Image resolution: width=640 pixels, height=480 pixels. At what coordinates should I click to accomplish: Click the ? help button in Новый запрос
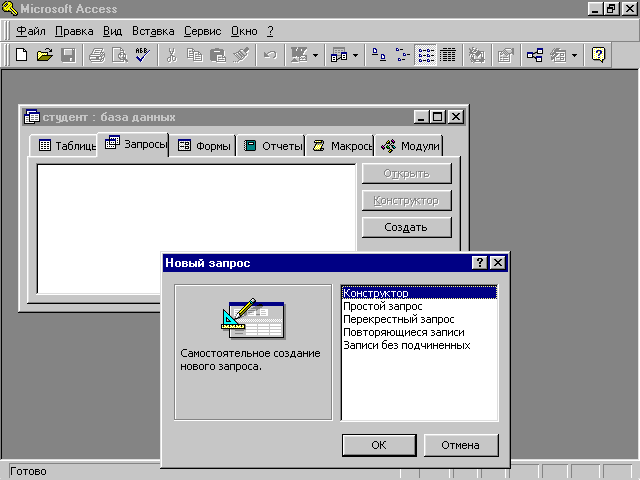tap(480, 262)
